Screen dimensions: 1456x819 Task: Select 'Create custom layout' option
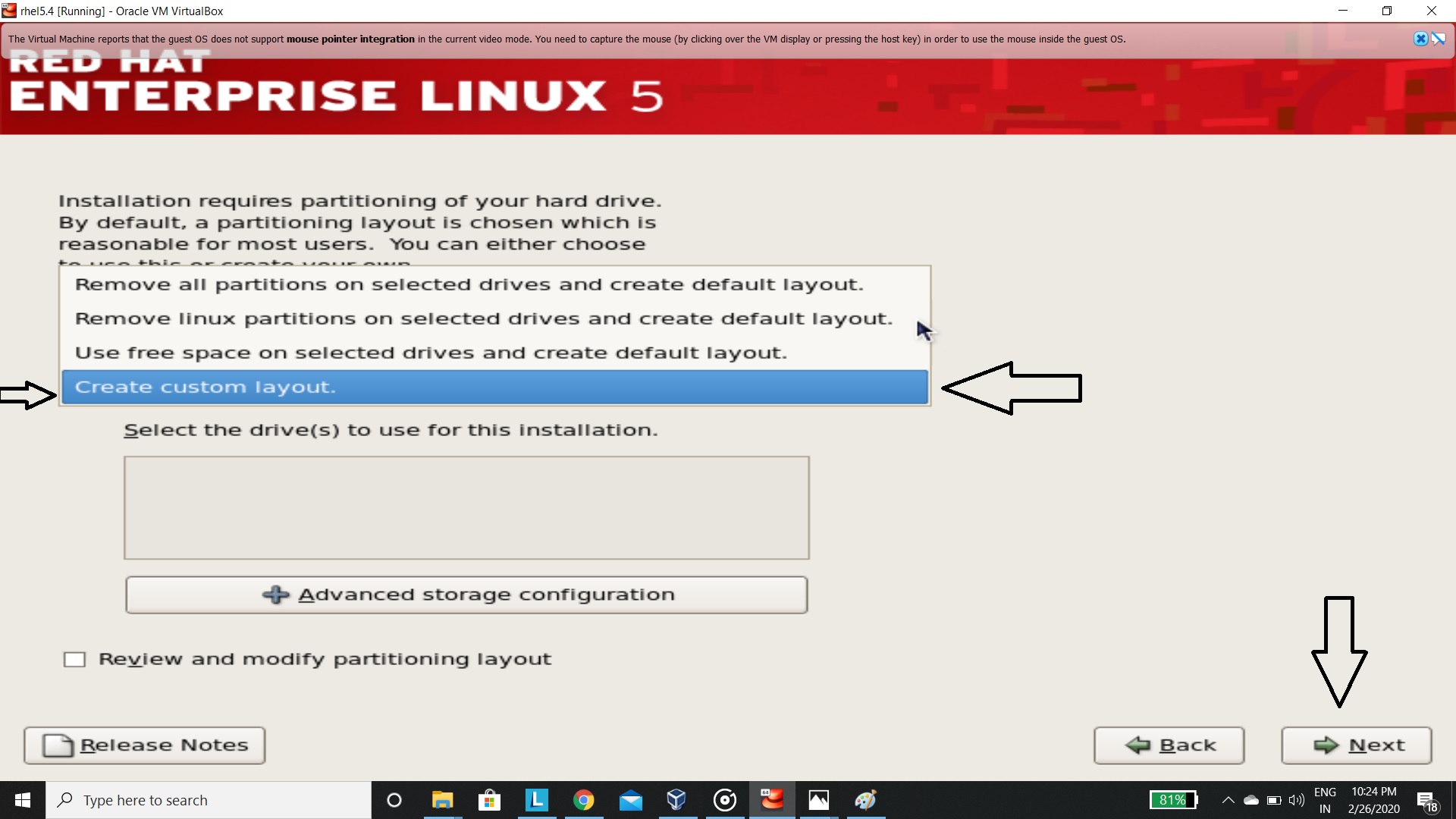[494, 387]
